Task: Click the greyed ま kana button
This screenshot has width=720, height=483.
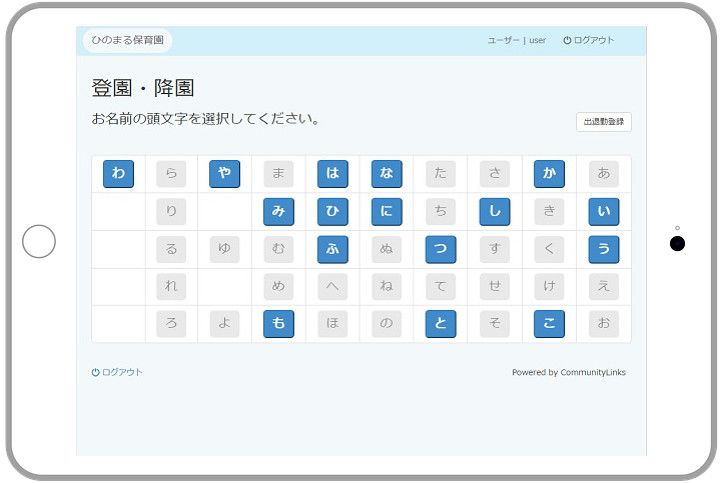Action: coord(279,174)
